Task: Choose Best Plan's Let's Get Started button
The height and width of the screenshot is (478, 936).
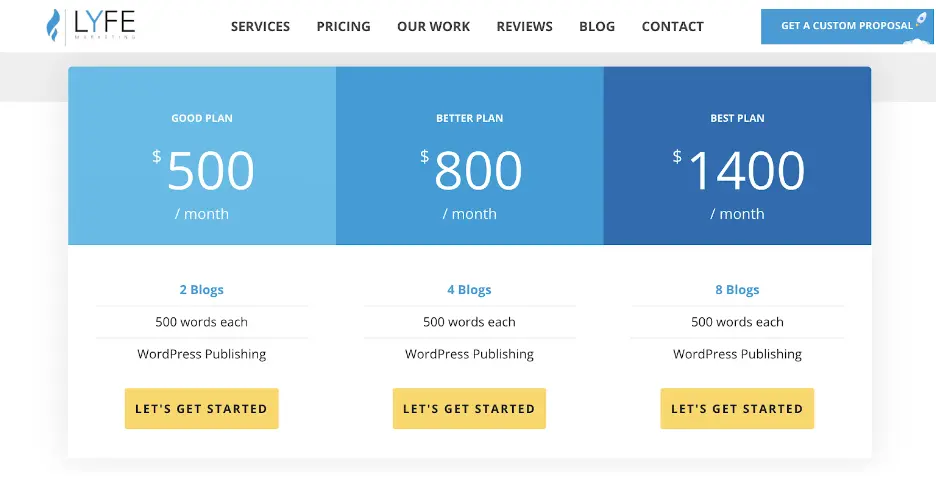Action: tap(737, 409)
